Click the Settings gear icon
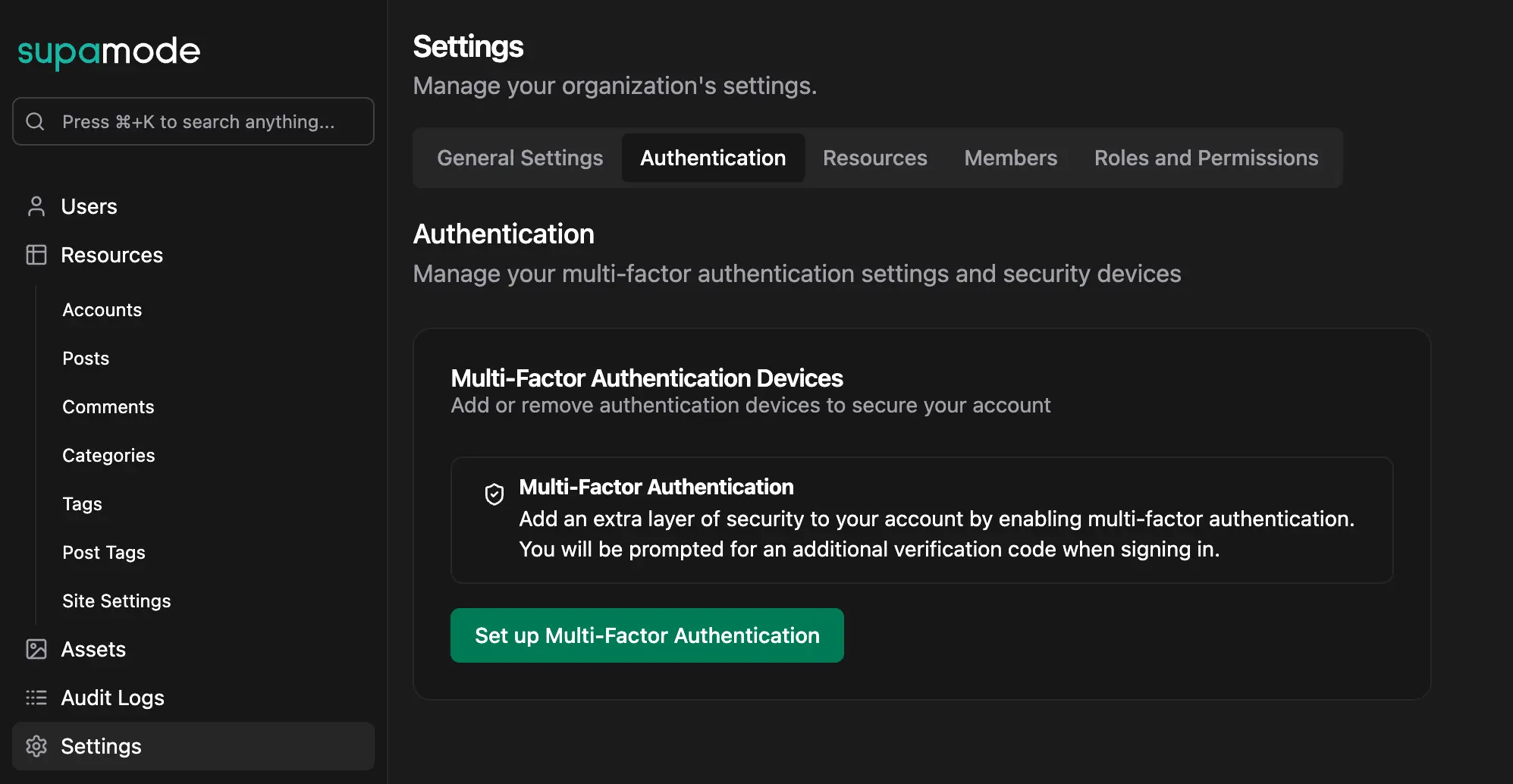 (36, 746)
